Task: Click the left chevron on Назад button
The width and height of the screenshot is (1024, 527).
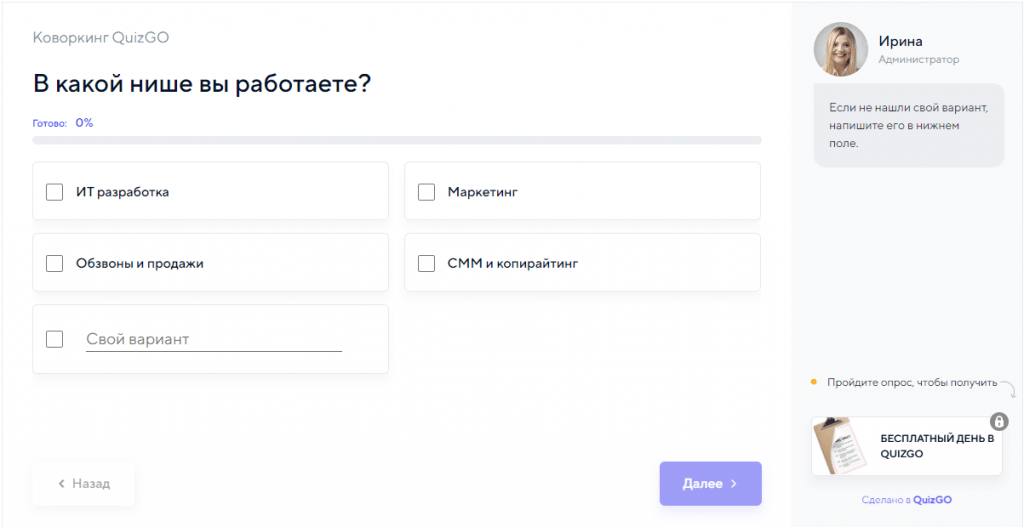Action: pyautogui.click(x=61, y=484)
